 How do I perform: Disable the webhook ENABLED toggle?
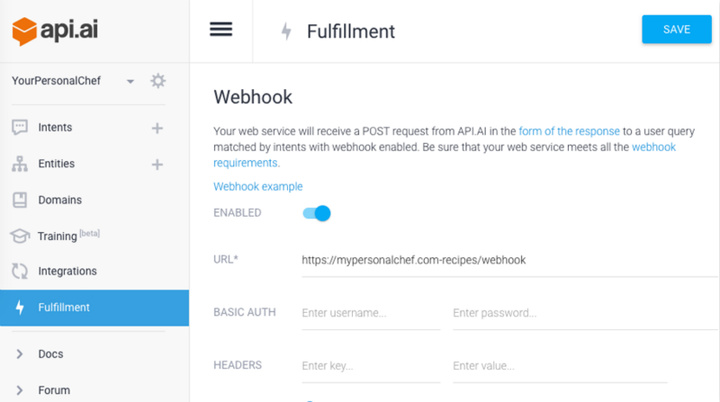pos(316,213)
